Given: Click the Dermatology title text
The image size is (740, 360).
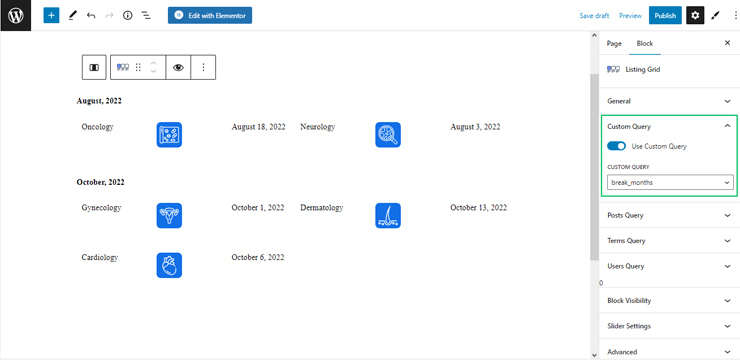Looking at the screenshot, I should 322,208.
